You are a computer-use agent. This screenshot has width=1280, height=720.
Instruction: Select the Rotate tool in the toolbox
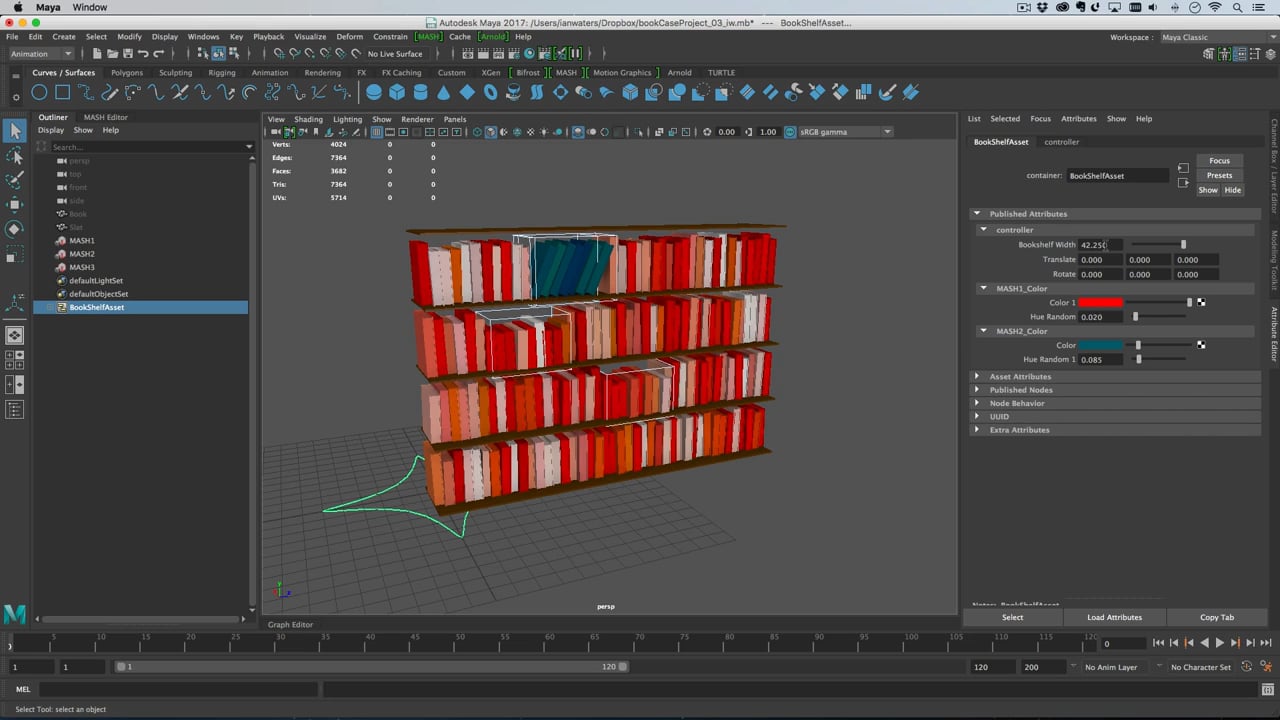point(15,229)
